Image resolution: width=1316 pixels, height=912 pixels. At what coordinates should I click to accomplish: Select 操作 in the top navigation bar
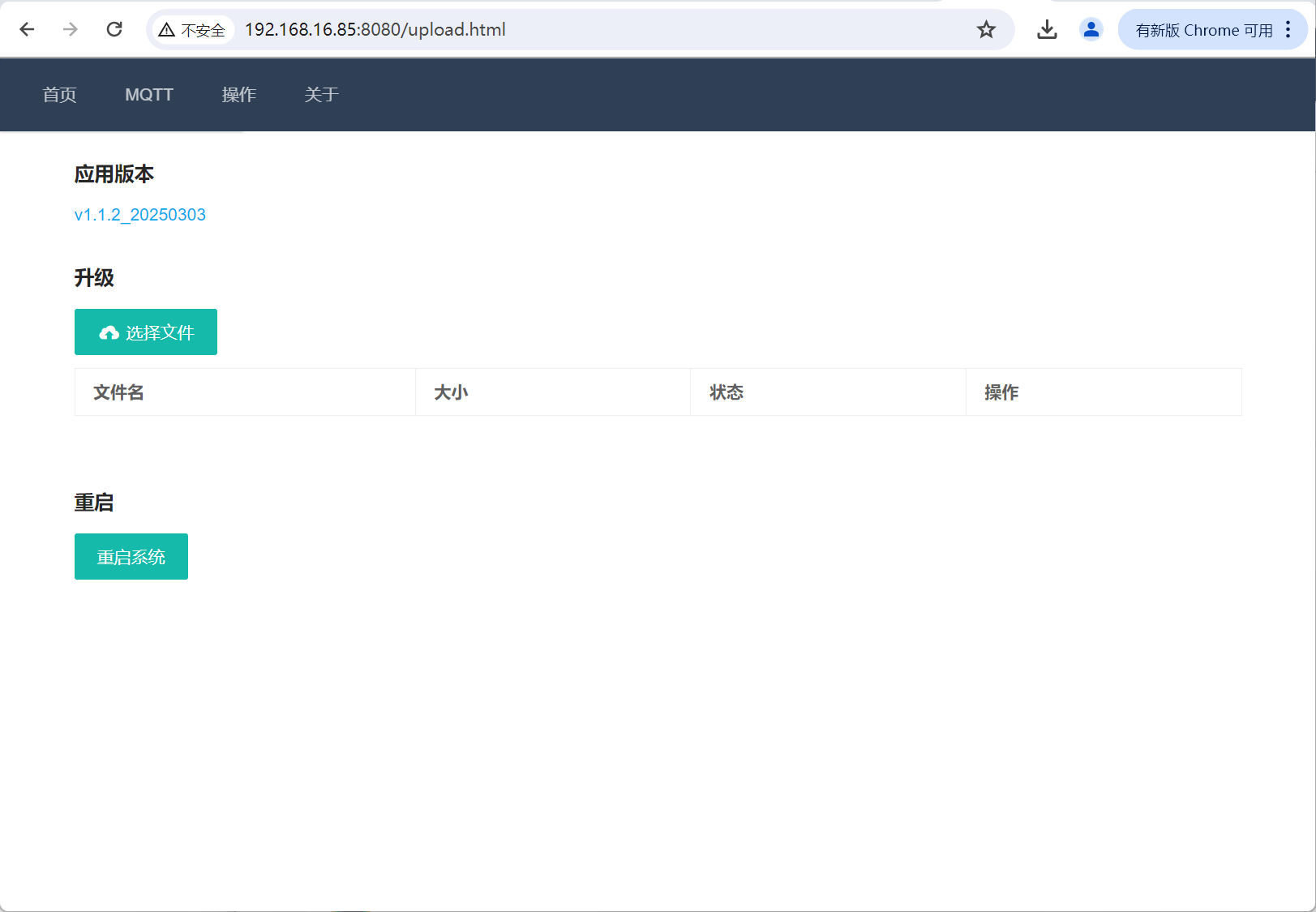[x=238, y=95]
